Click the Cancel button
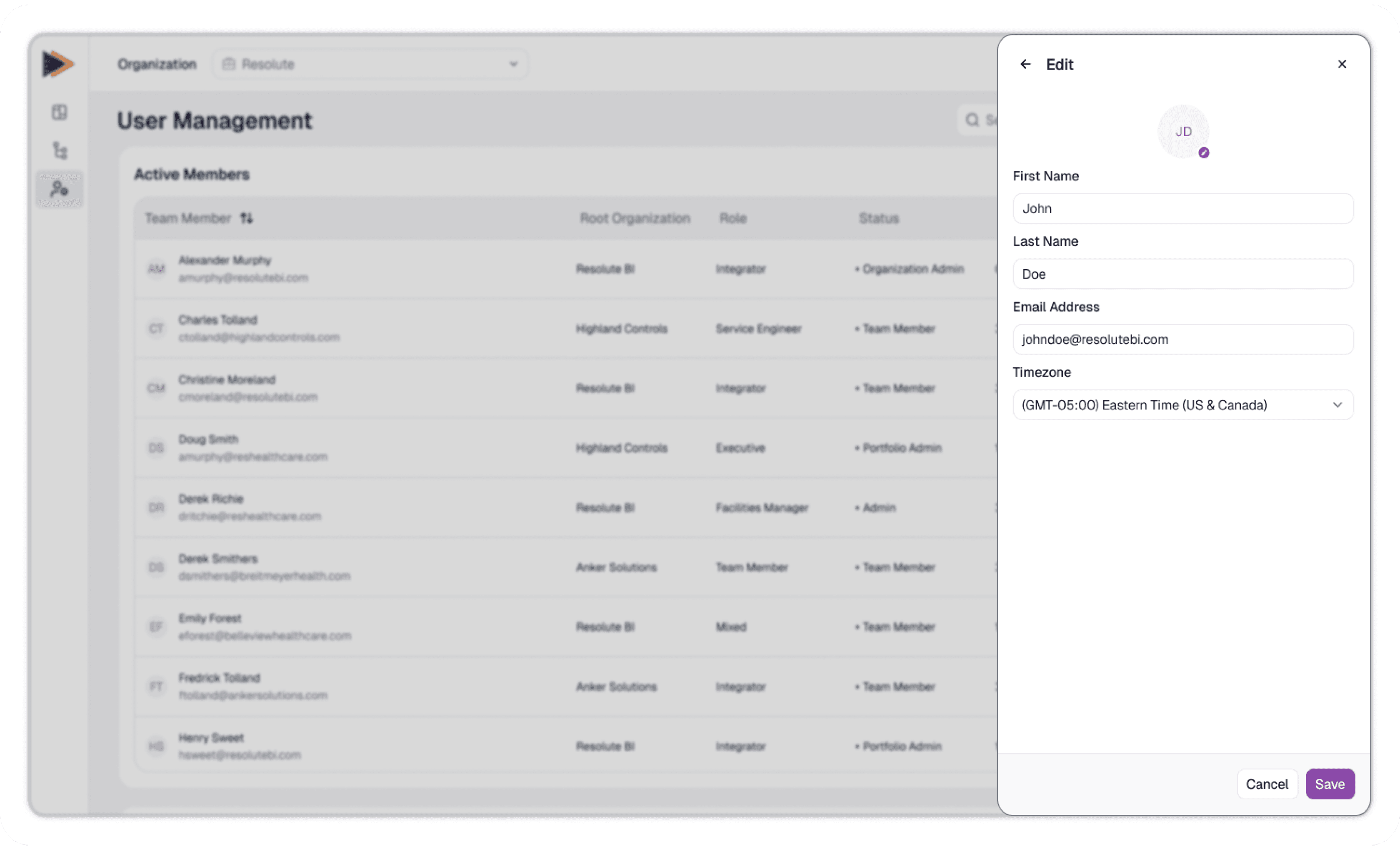The height and width of the screenshot is (846, 1400). [1267, 784]
